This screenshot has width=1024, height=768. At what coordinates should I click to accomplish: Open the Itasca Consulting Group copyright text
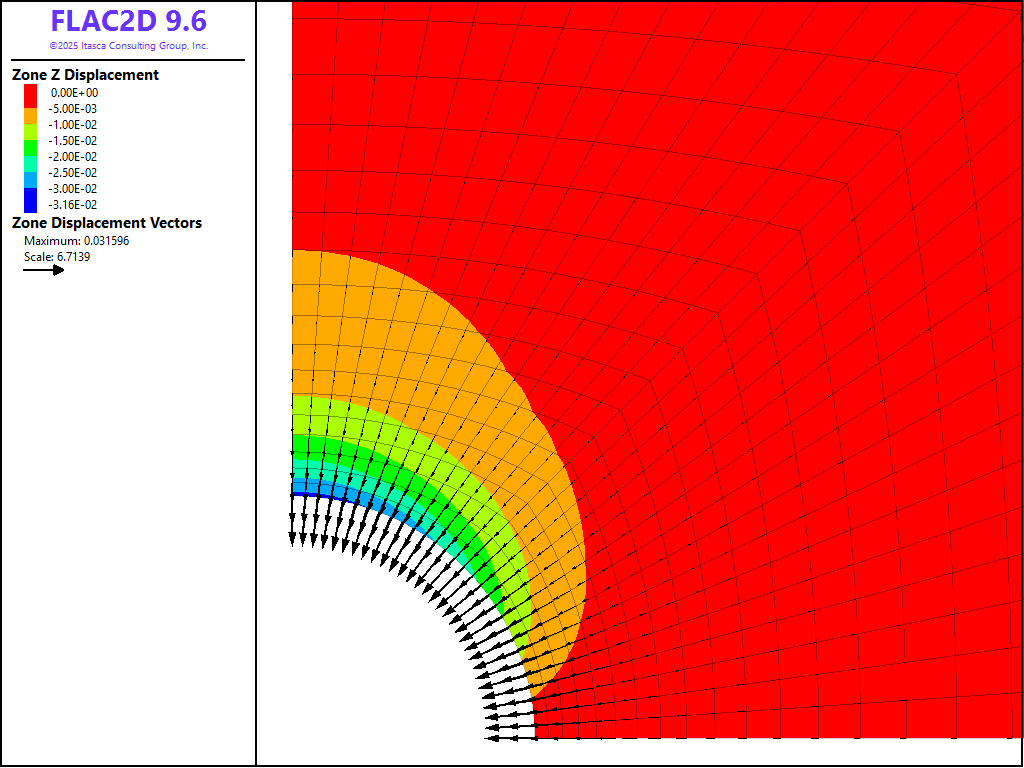pos(128,46)
